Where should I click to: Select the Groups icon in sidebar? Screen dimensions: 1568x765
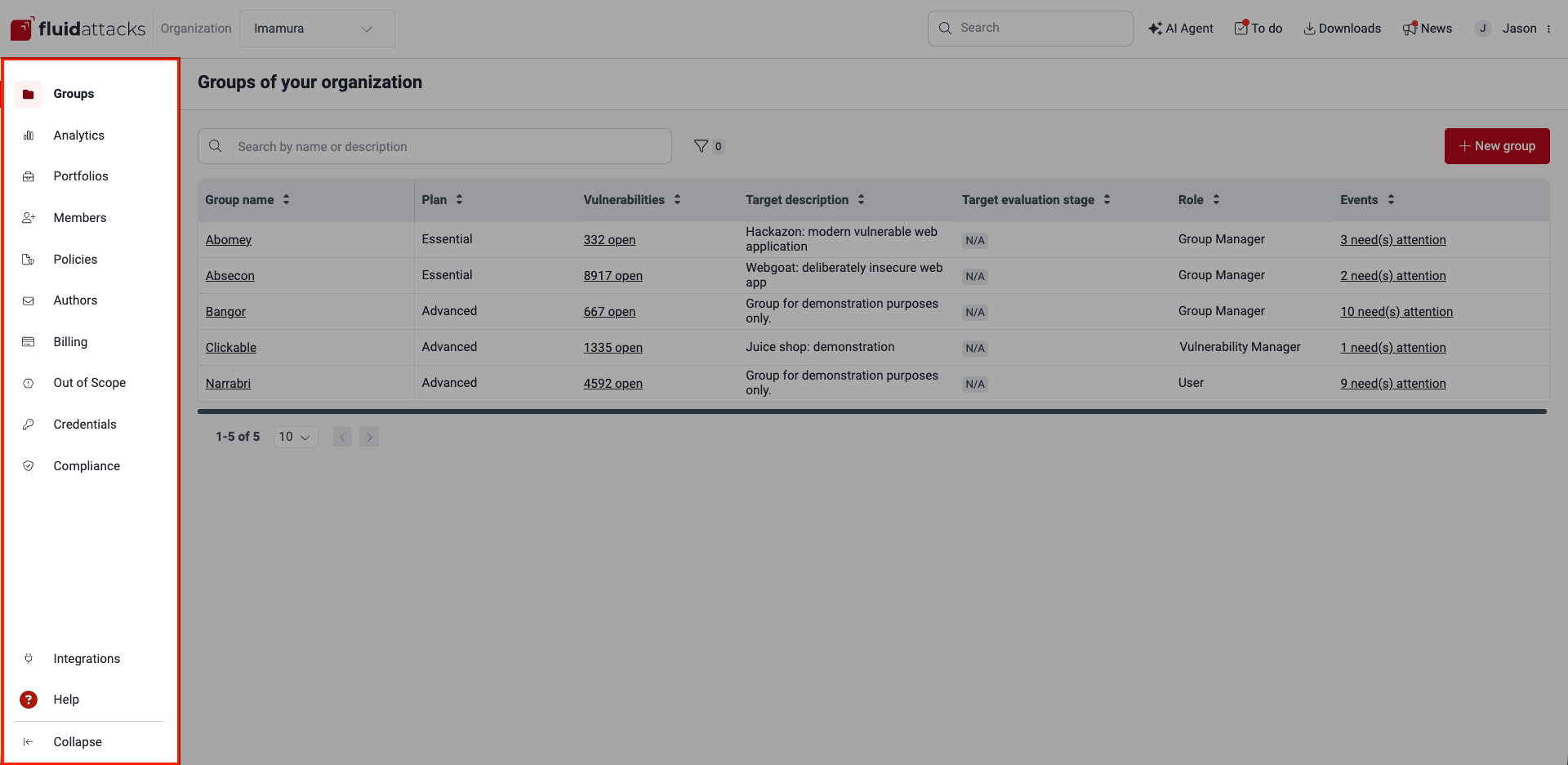[29, 93]
